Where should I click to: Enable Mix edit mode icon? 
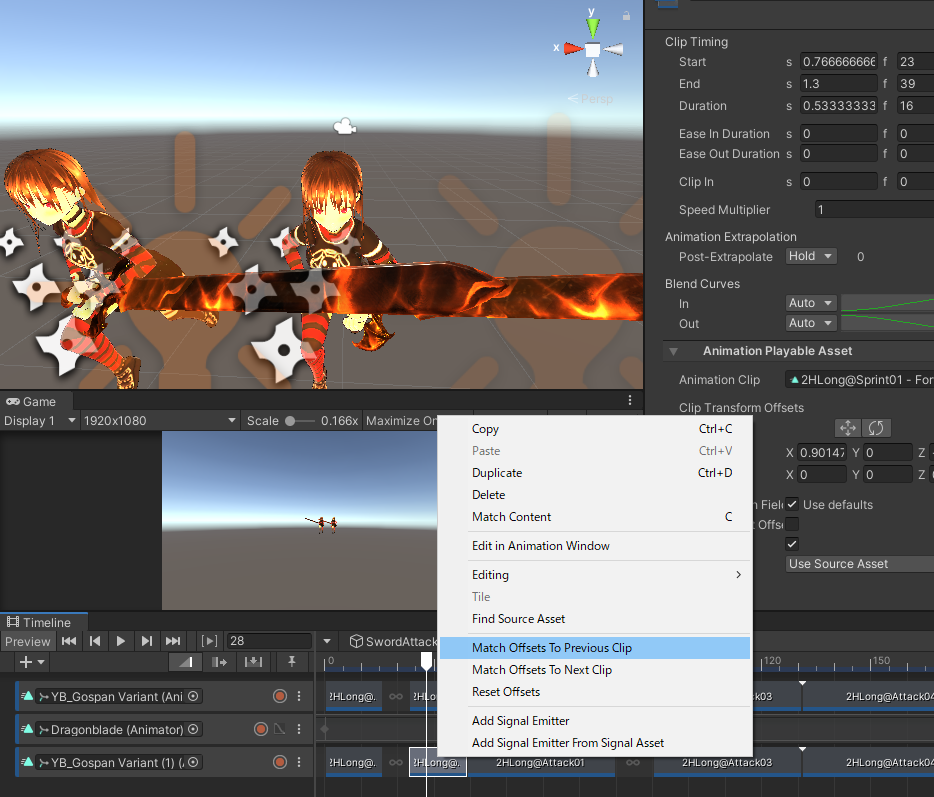185,662
